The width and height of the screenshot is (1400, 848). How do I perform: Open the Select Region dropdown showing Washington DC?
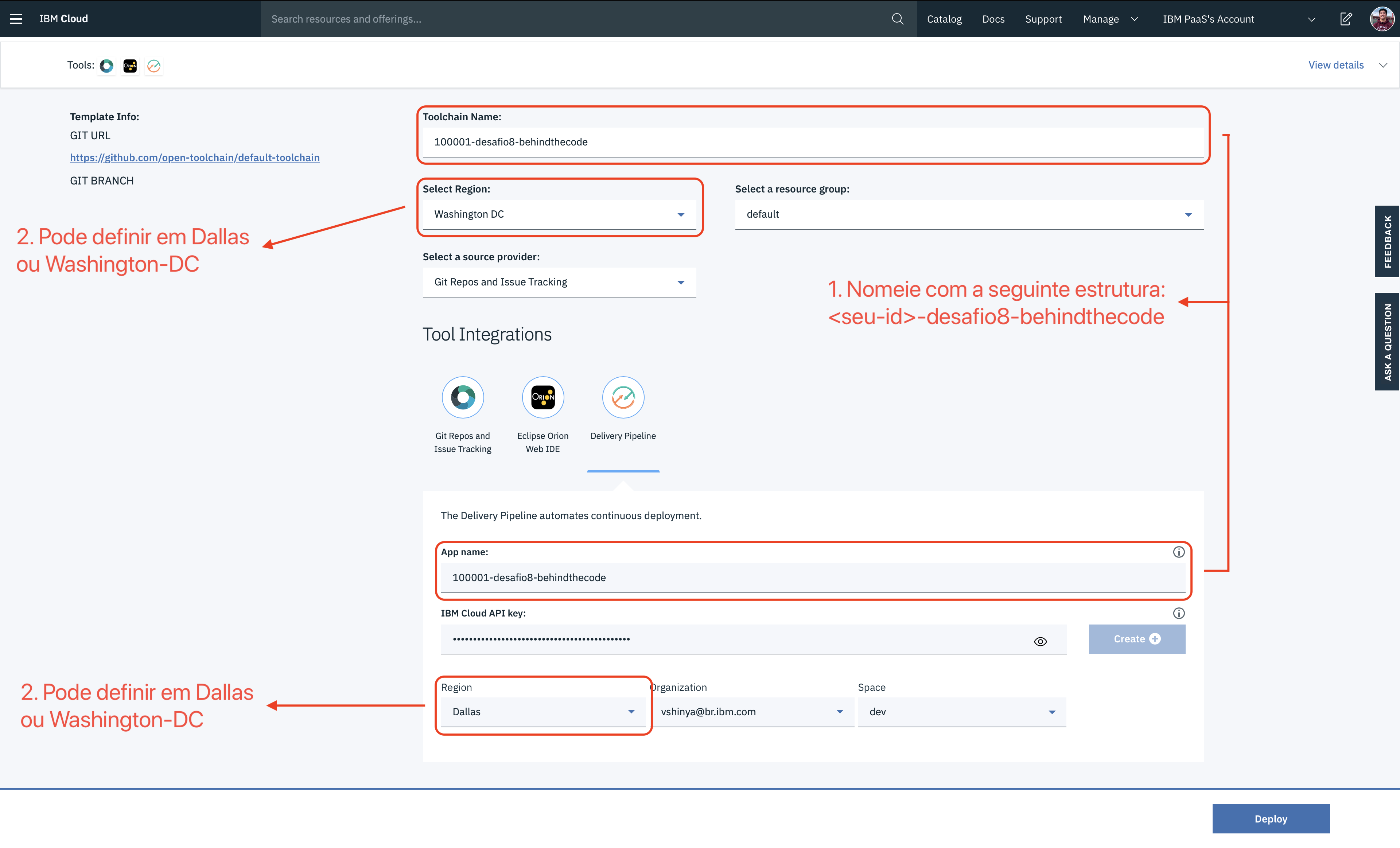pyautogui.click(x=559, y=215)
